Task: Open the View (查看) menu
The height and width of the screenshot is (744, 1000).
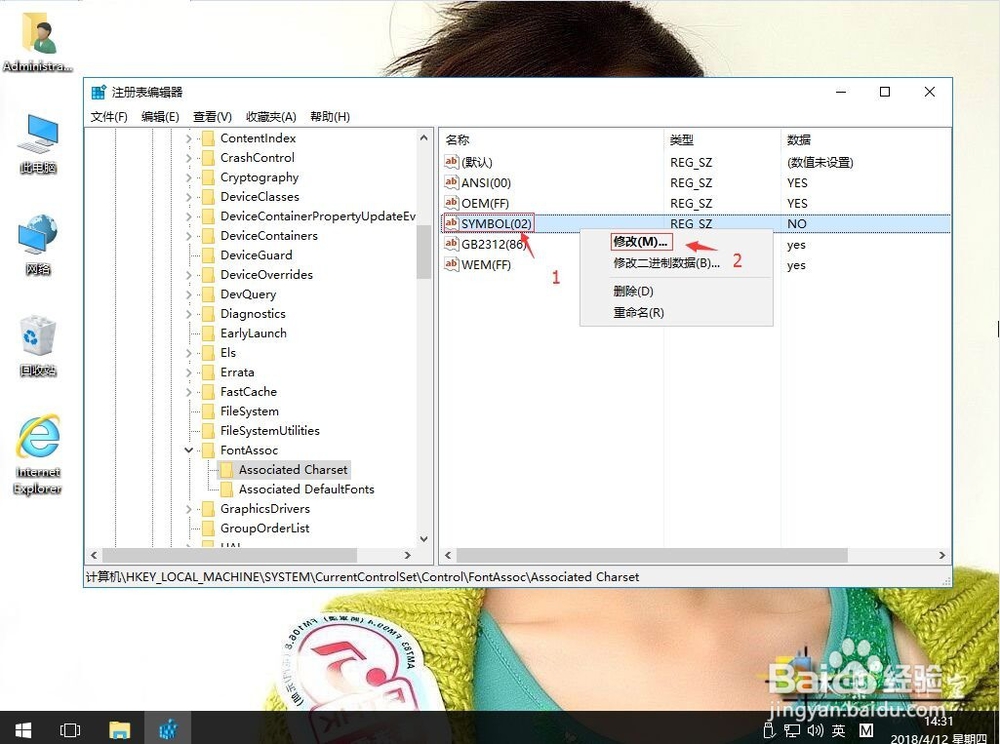Action: click(x=212, y=117)
